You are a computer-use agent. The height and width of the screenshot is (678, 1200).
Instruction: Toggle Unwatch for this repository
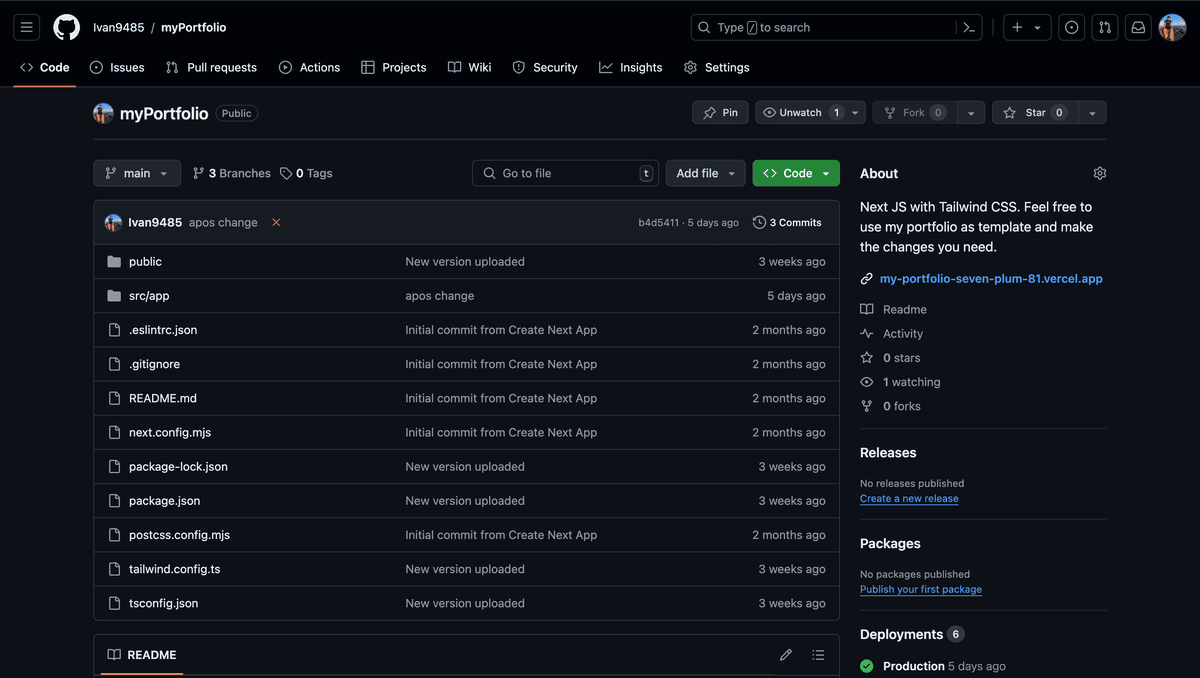[802, 113]
